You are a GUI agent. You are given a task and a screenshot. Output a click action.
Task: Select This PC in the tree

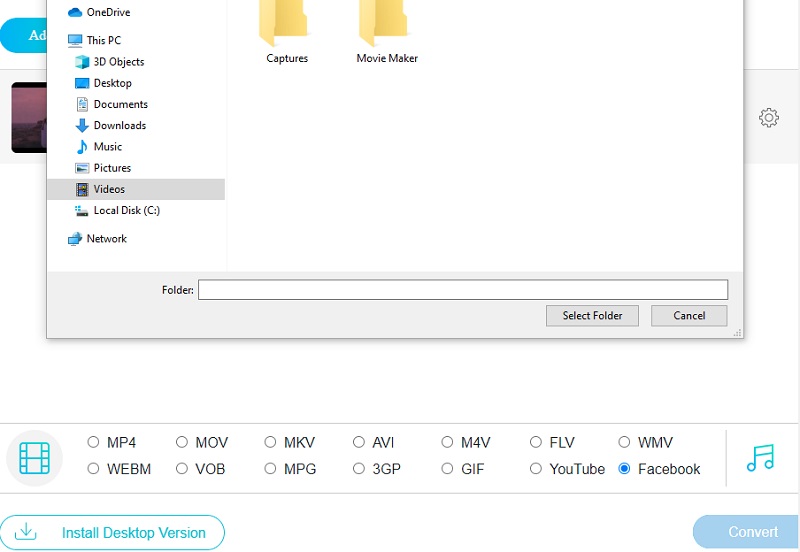(x=103, y=40)
